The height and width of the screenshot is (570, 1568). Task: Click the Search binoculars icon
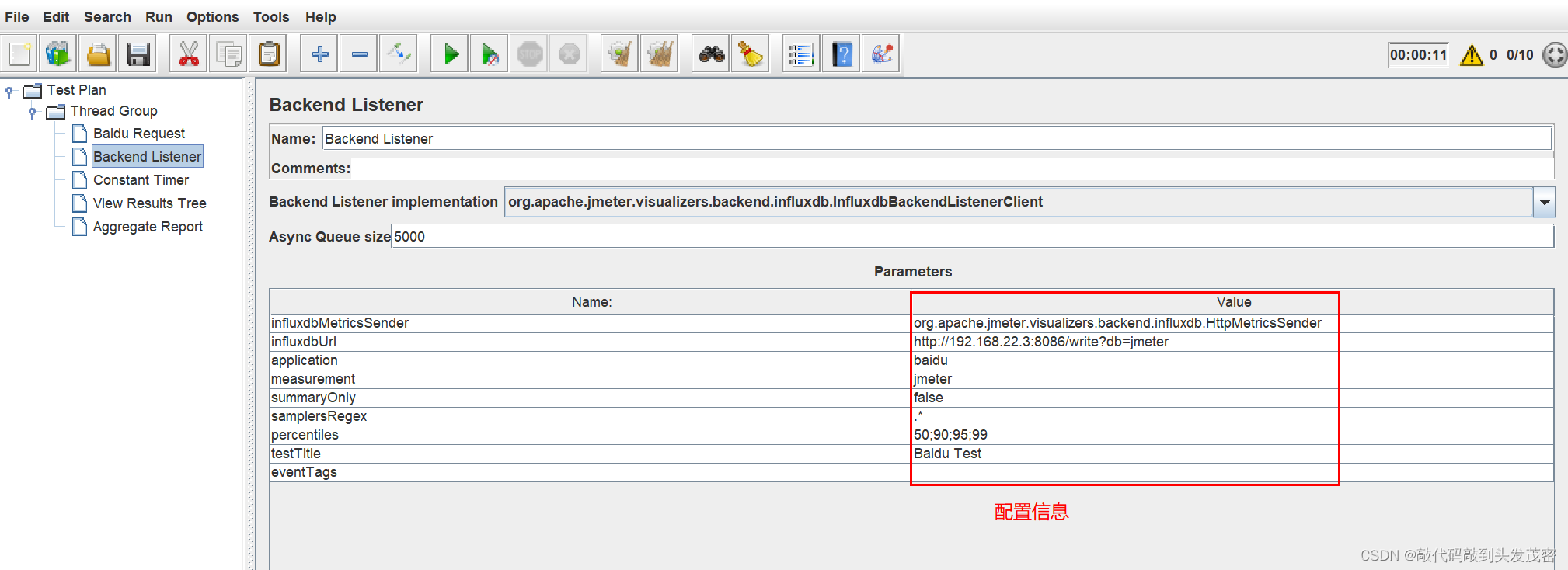(x=711, y=54)
